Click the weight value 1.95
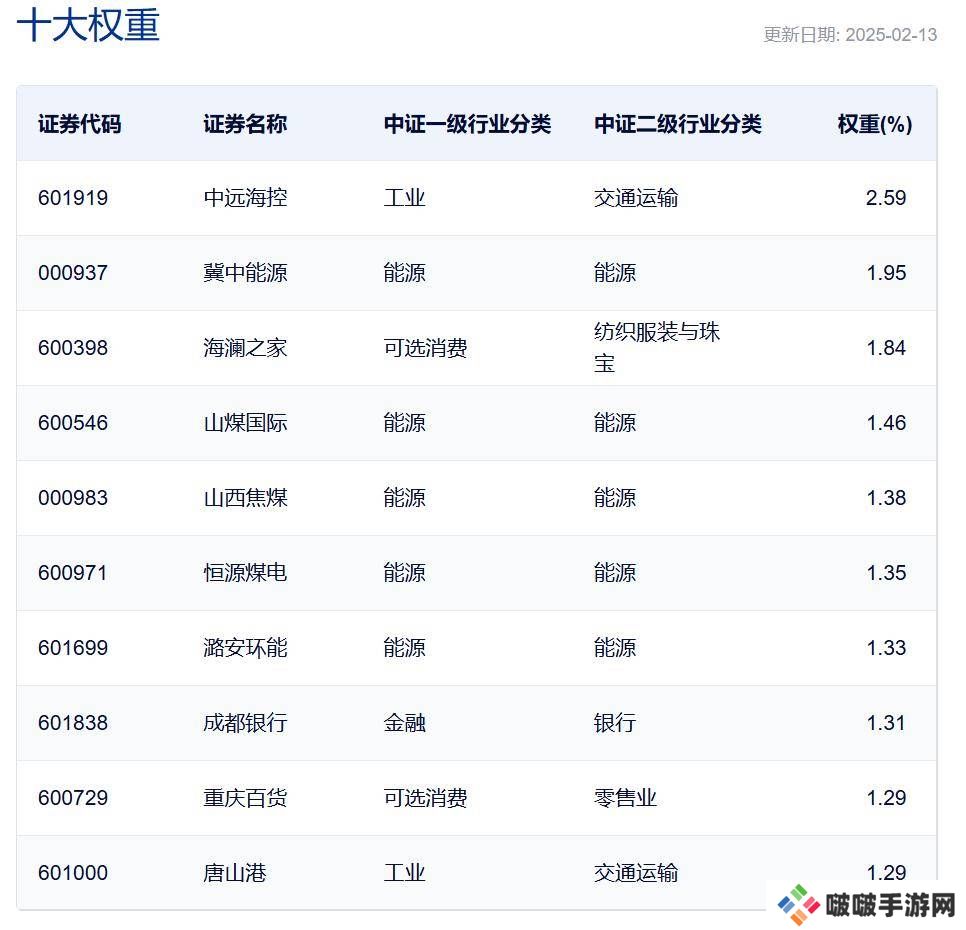This screenshot has height=930, width=966. coord(886,273)
